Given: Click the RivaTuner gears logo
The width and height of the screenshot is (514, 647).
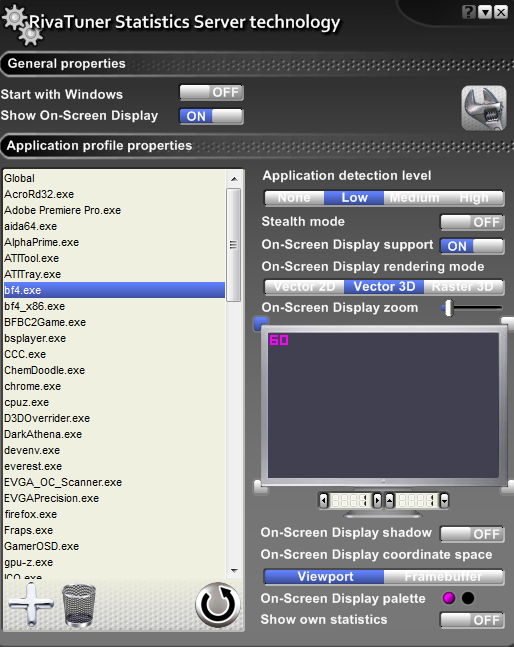Looking at the screenshot, I should point(22,25).
